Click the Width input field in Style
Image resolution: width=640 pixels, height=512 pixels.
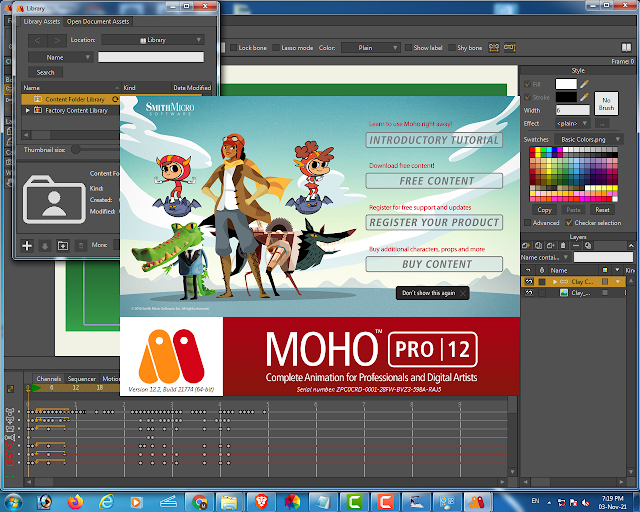pyautogui.click(x=573, y=110)
